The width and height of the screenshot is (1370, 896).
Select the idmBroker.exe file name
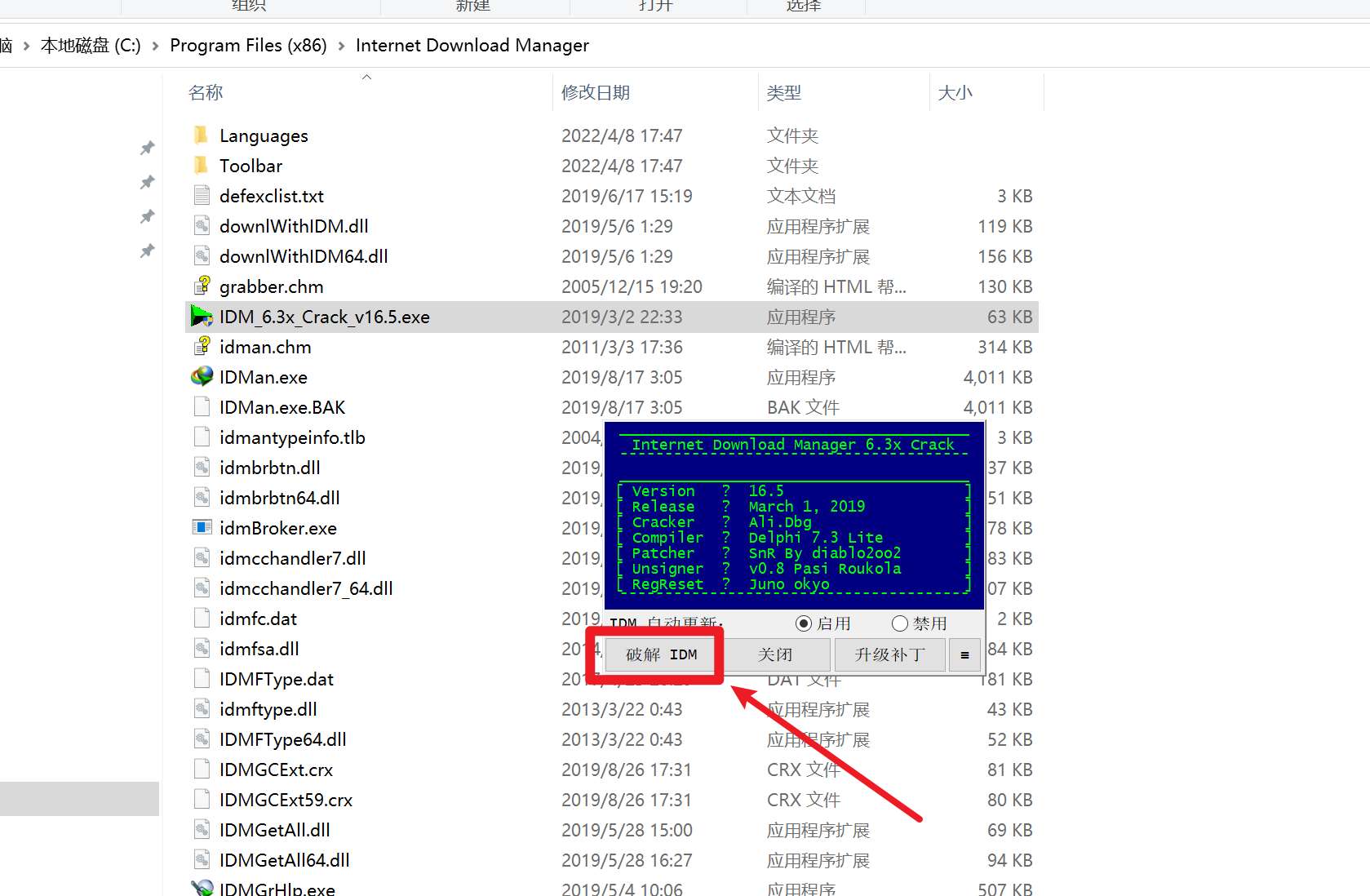[278, 528]
